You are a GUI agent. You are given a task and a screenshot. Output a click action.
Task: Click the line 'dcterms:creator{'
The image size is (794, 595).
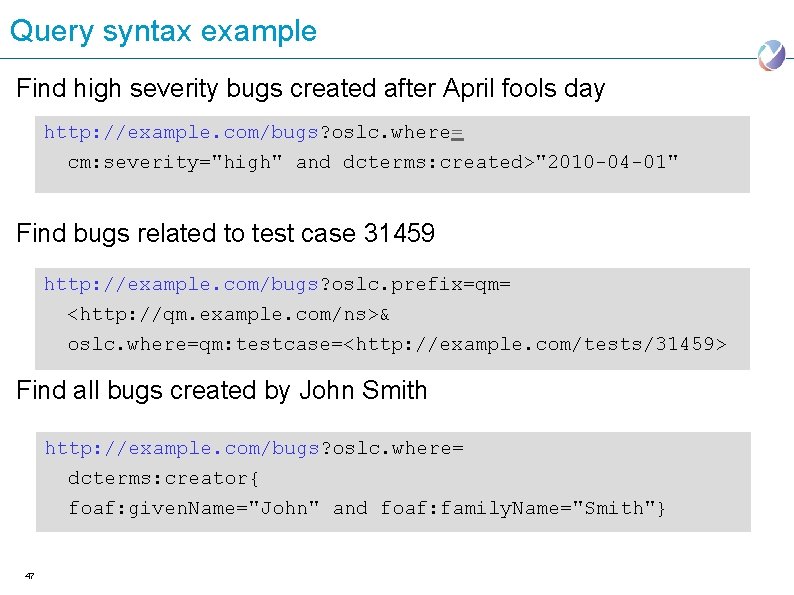pos(163,479)
